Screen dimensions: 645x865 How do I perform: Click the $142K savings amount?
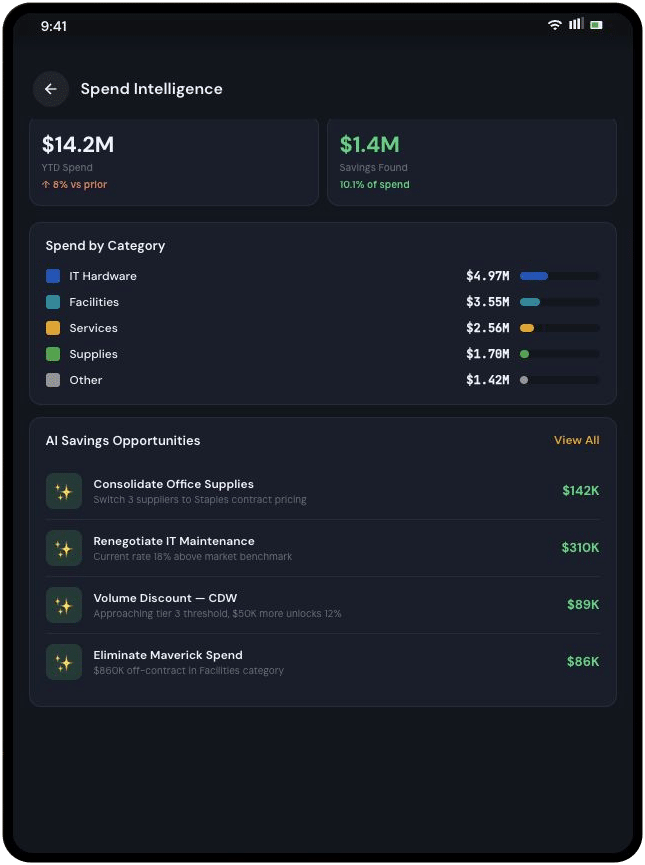tap(580, 490)
